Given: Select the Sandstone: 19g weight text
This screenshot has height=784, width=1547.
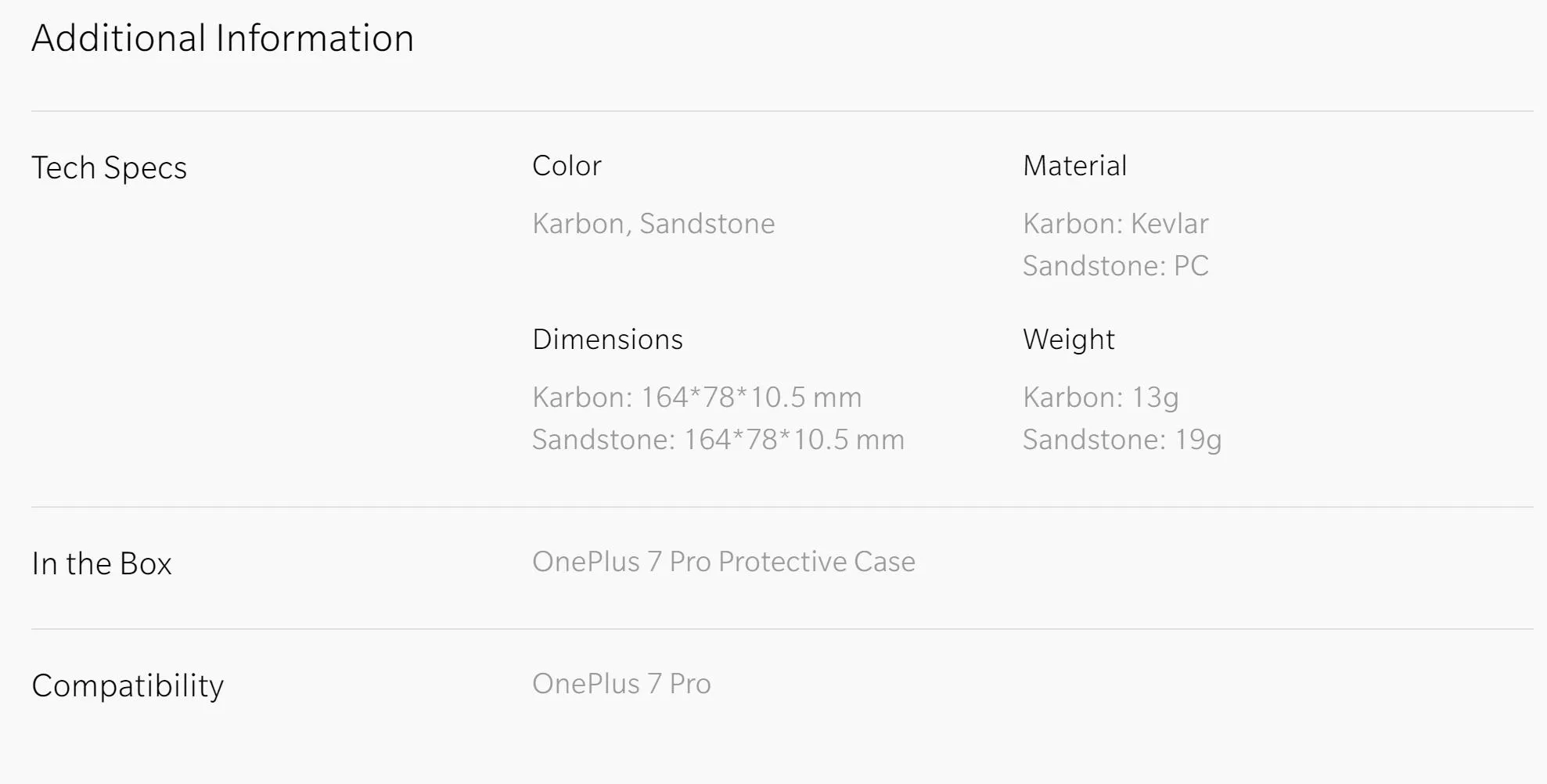Looking at the screenshot, I should click(x=1121, y=440).
